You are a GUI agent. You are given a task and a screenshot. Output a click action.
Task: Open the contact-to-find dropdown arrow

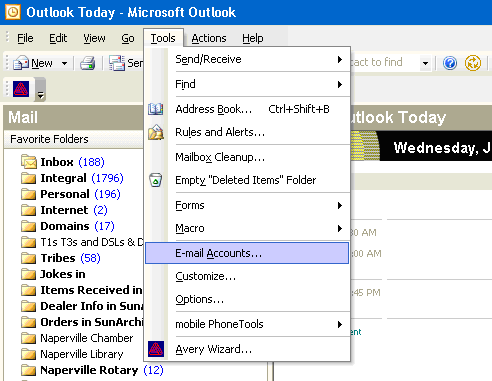[x=425, y=63]
